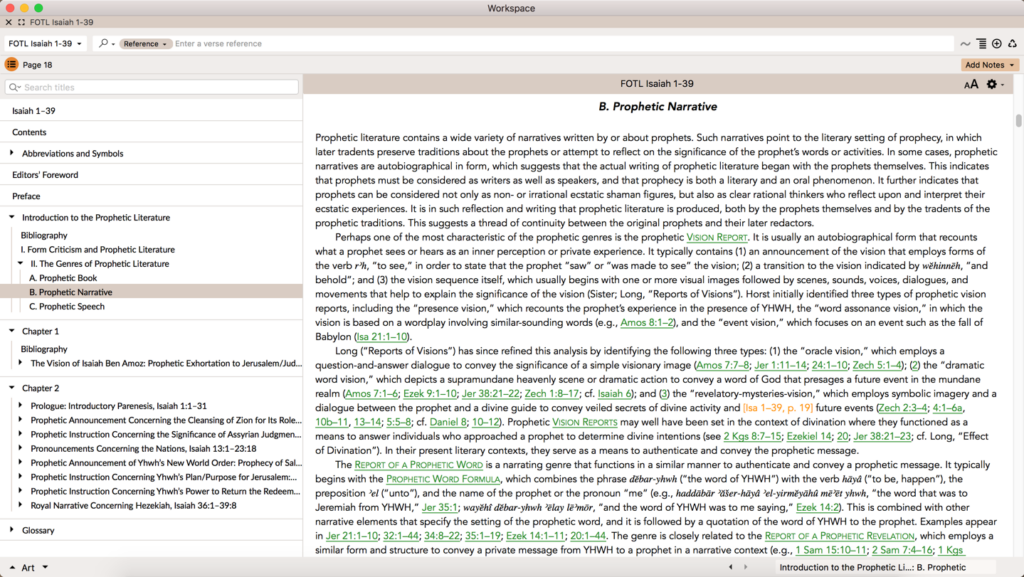Click the circled plus add-tab icon
The height and width of the screenshot is (577, 1024).
pyautogui.click(x=996, y=43)
